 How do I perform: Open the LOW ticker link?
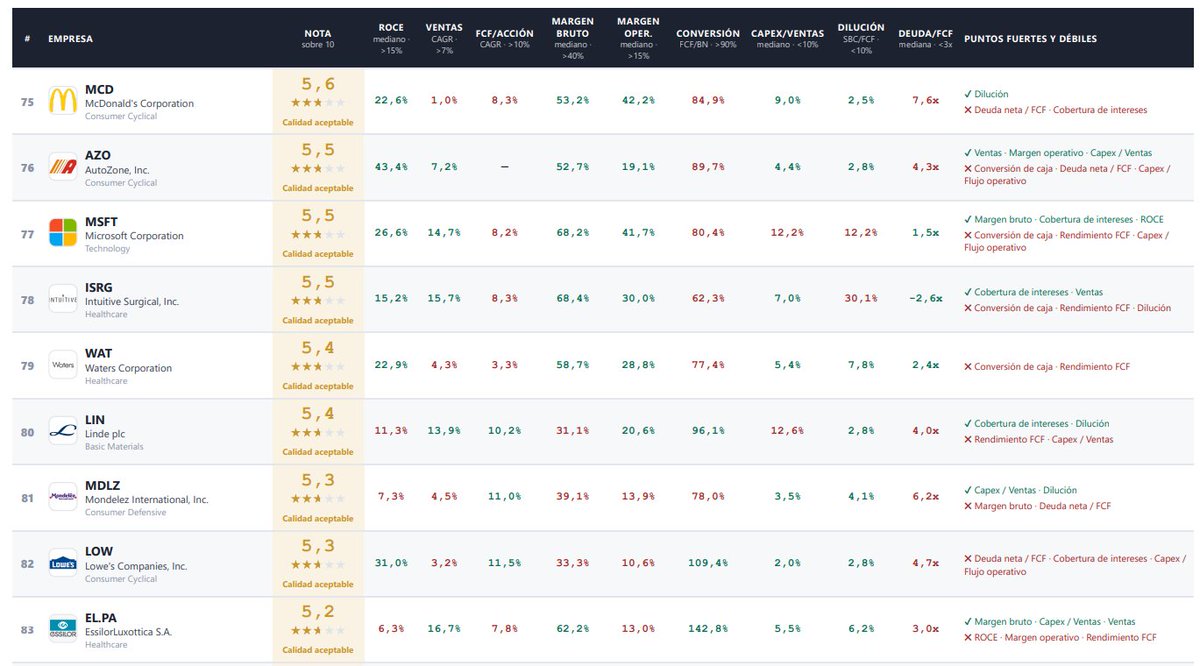99,551
